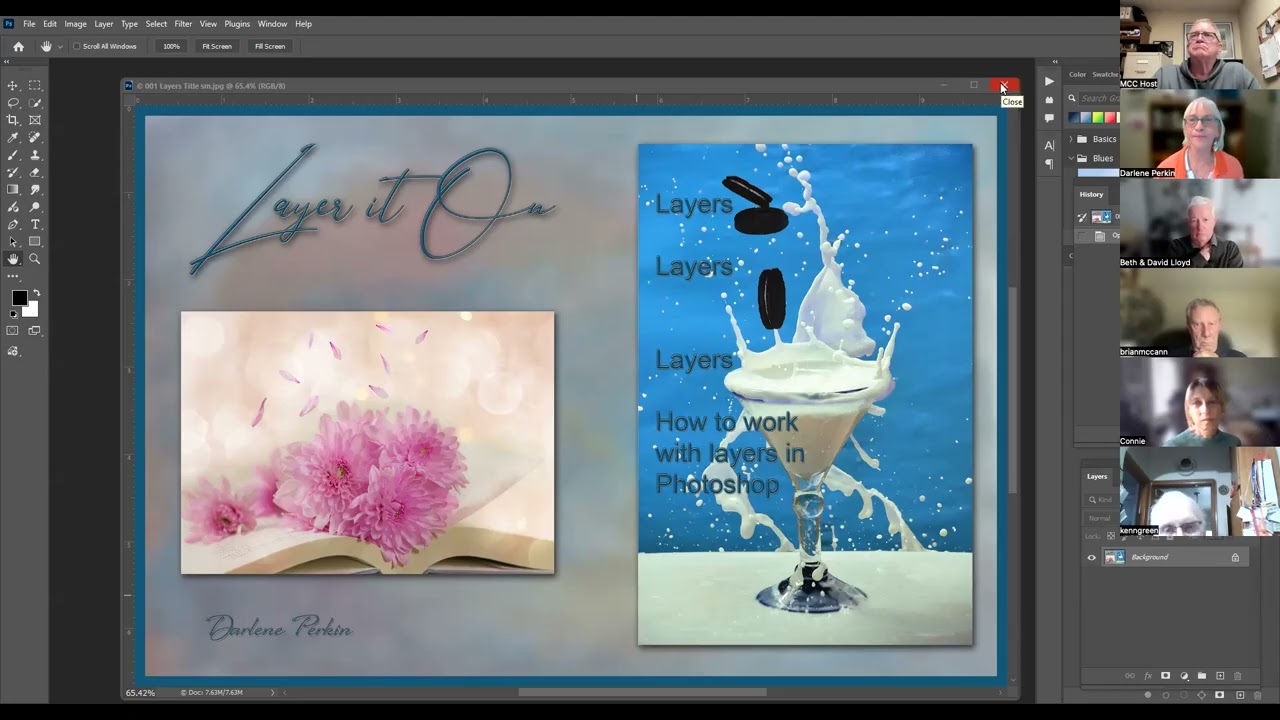
Task: Open the Layer menu
Action: pyautogui.click(x=104, y=24)
